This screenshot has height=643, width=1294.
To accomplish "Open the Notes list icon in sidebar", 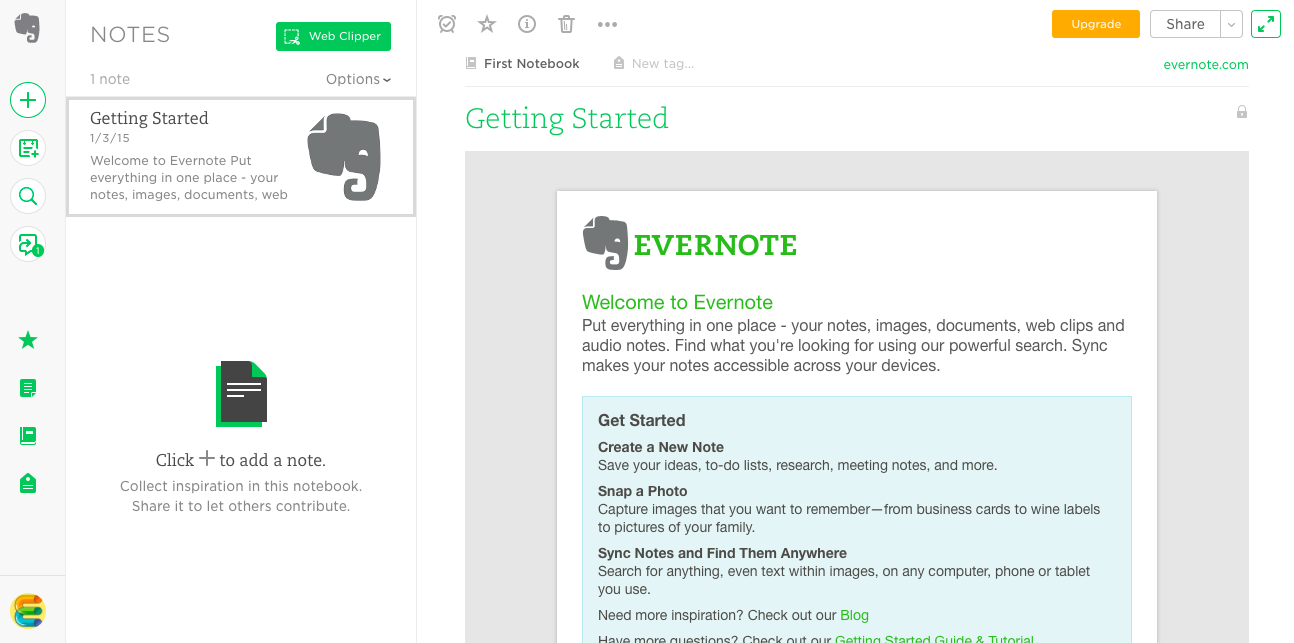I will [x=28, y=388].
